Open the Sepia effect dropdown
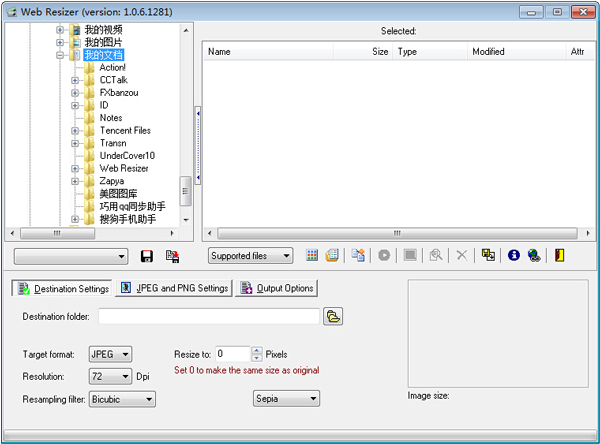Screen dimensions: 600x444 pyautogui.click(x=285, y=399)
